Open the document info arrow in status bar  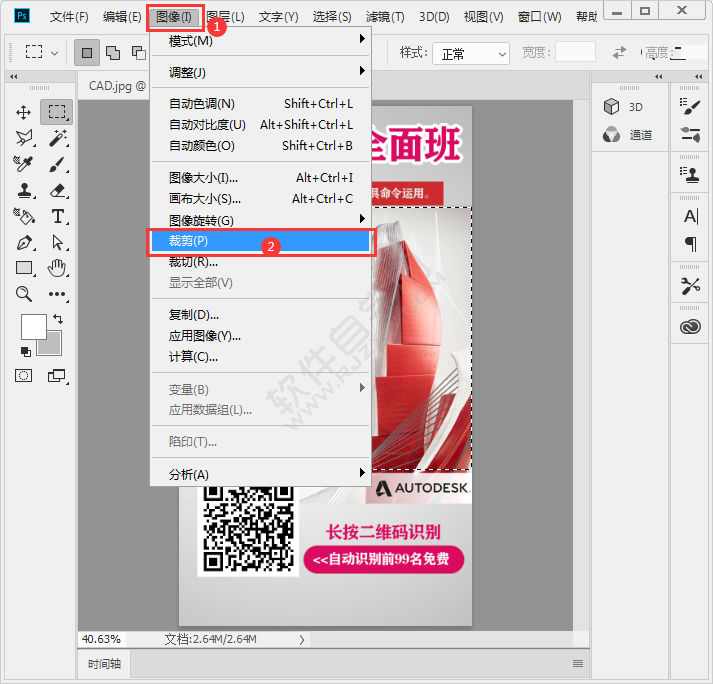point(301,639)
